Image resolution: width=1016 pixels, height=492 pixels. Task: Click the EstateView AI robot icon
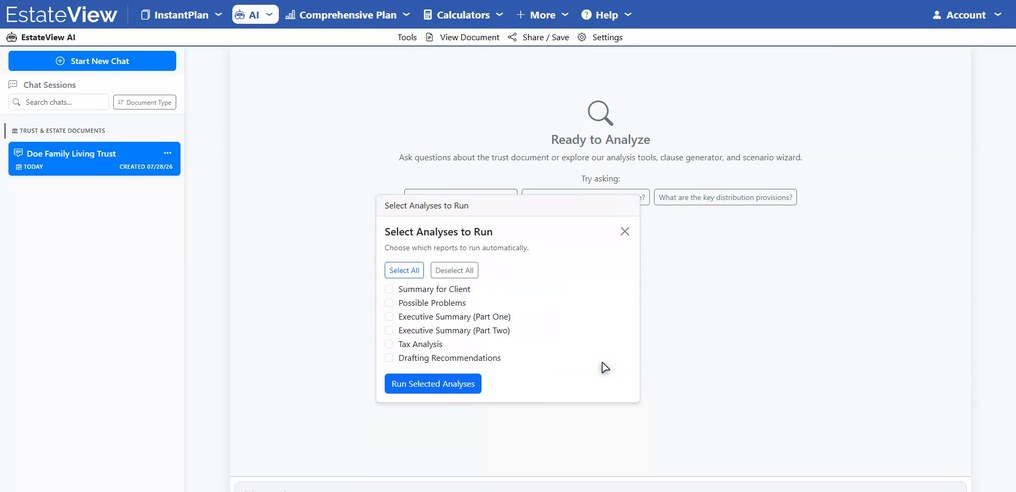[12, 38]
